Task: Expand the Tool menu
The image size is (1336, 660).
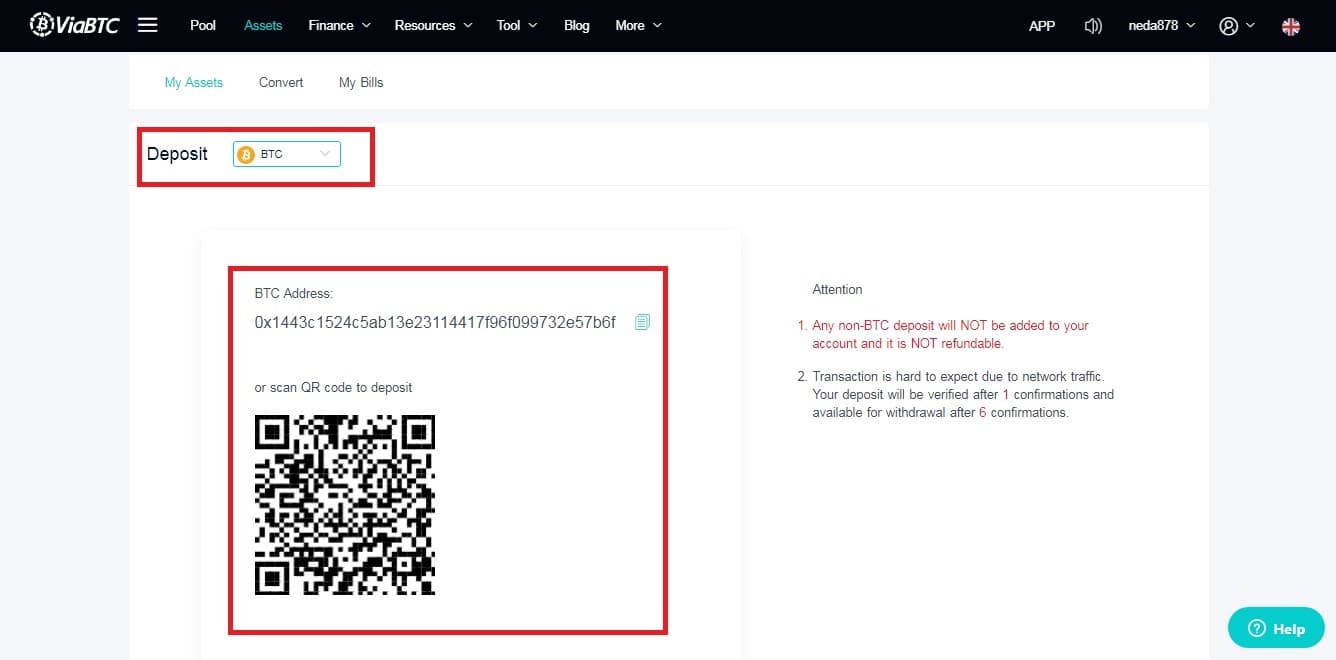Action: tap(517, 26)
